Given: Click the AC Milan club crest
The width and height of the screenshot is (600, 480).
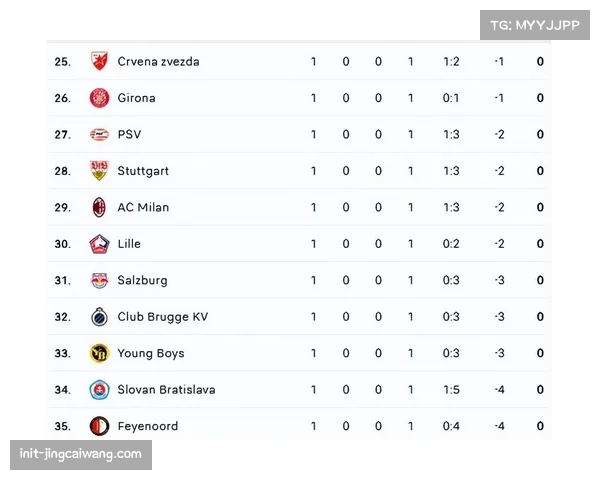Looking at the screenshot, I should click(x=99, y=207).
